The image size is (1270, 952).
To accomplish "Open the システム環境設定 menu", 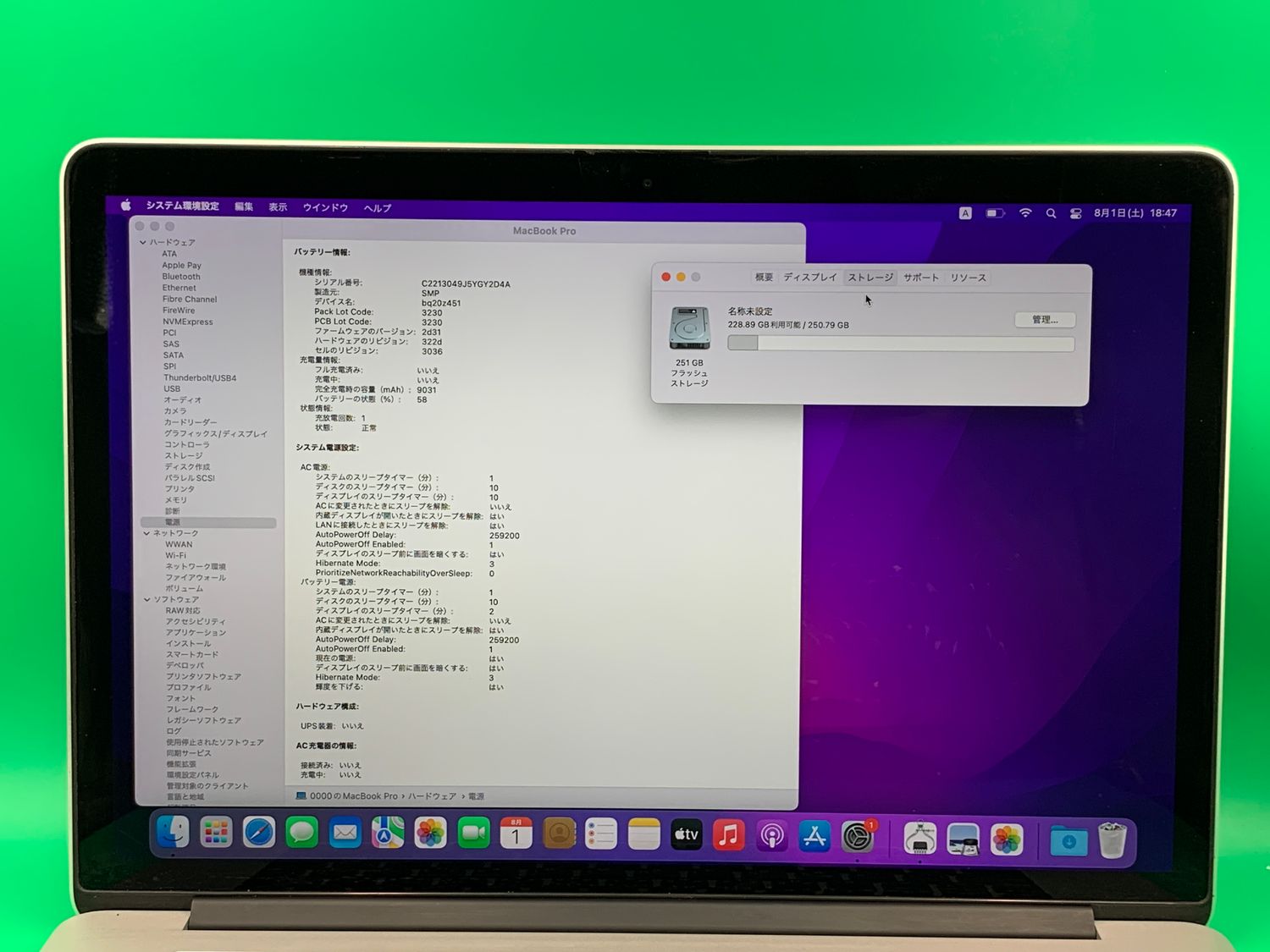I will 182,206.
